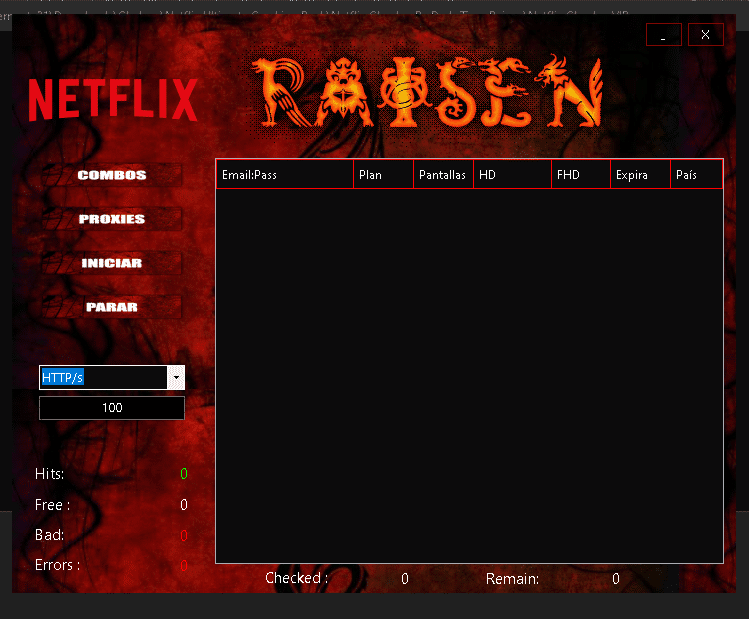Close the checker window with X

point(706,34)
